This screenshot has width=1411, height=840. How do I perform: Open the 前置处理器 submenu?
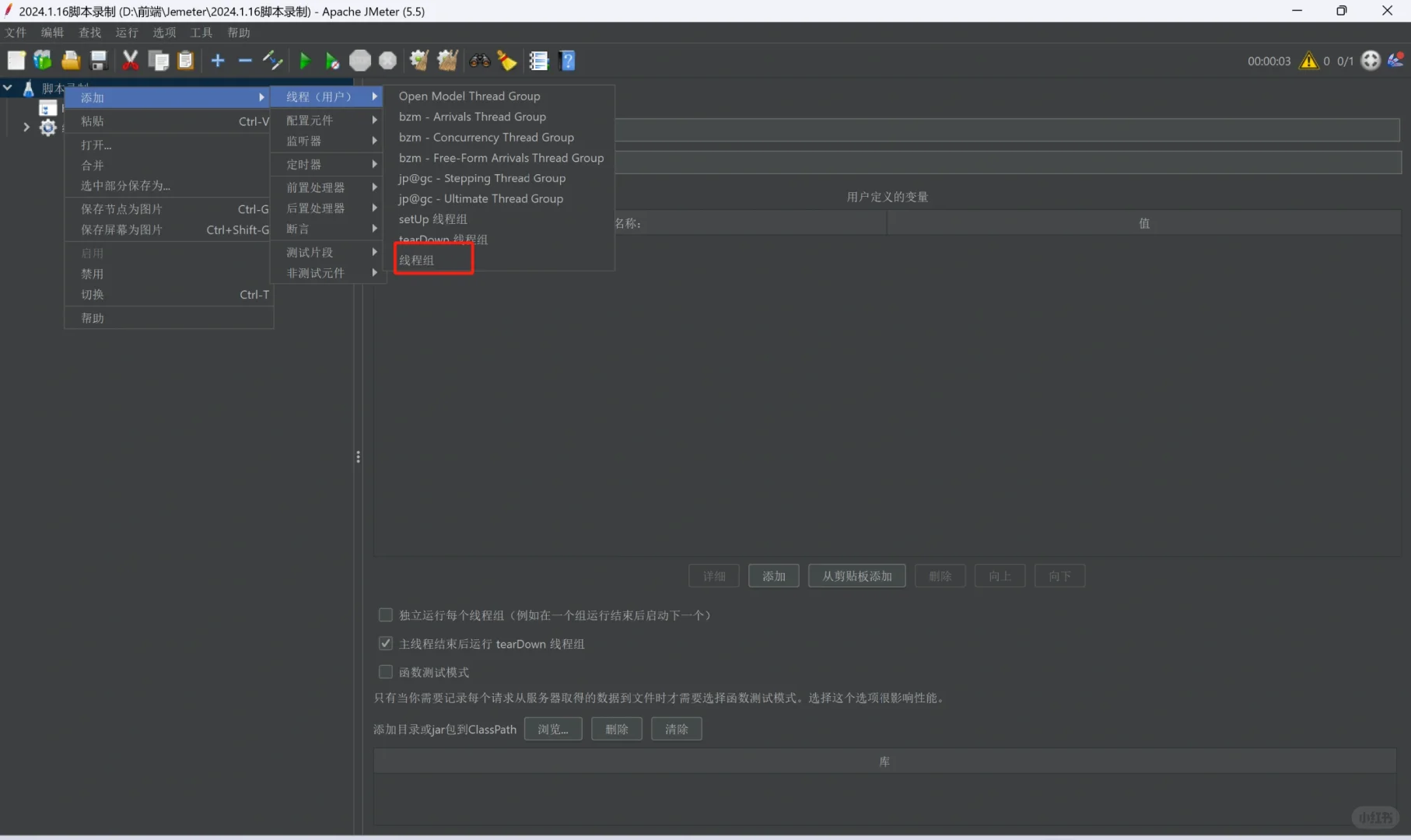pyautogui.click(x=327, y=187)
